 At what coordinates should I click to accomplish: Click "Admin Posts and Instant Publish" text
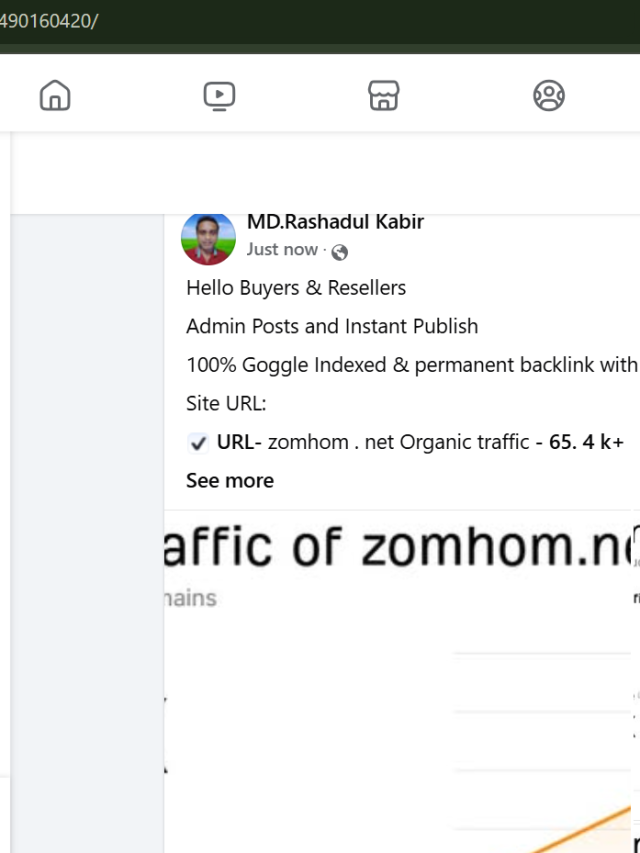[x=332, y=326]
